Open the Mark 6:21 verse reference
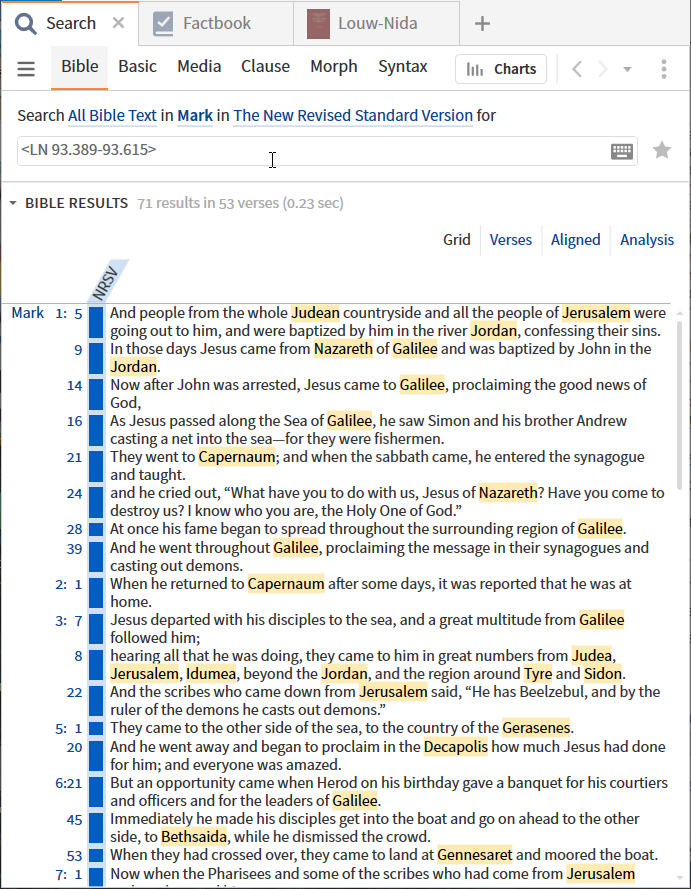This screenshot has width=691, height=889. tap(69, 784)
